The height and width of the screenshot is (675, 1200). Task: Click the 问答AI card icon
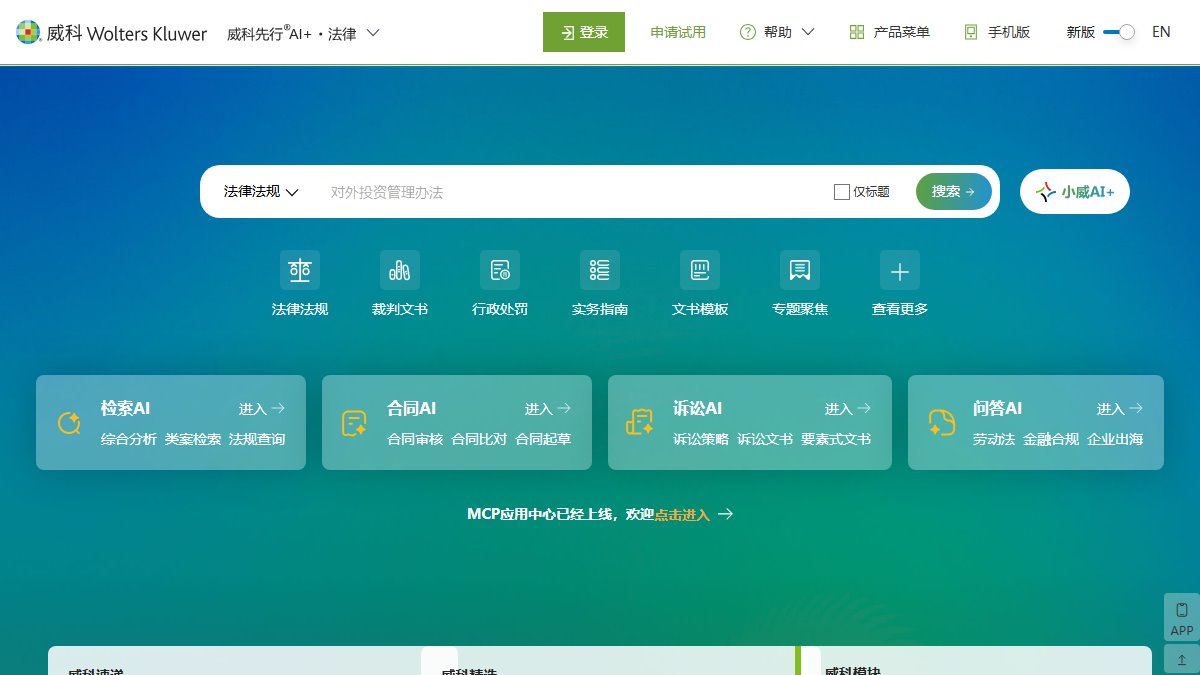point(941,423)
